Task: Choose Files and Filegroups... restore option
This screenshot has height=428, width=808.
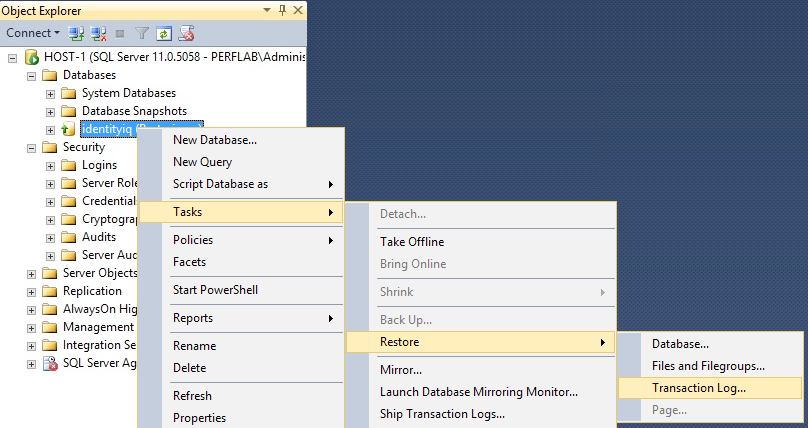Action: [710, 366]
